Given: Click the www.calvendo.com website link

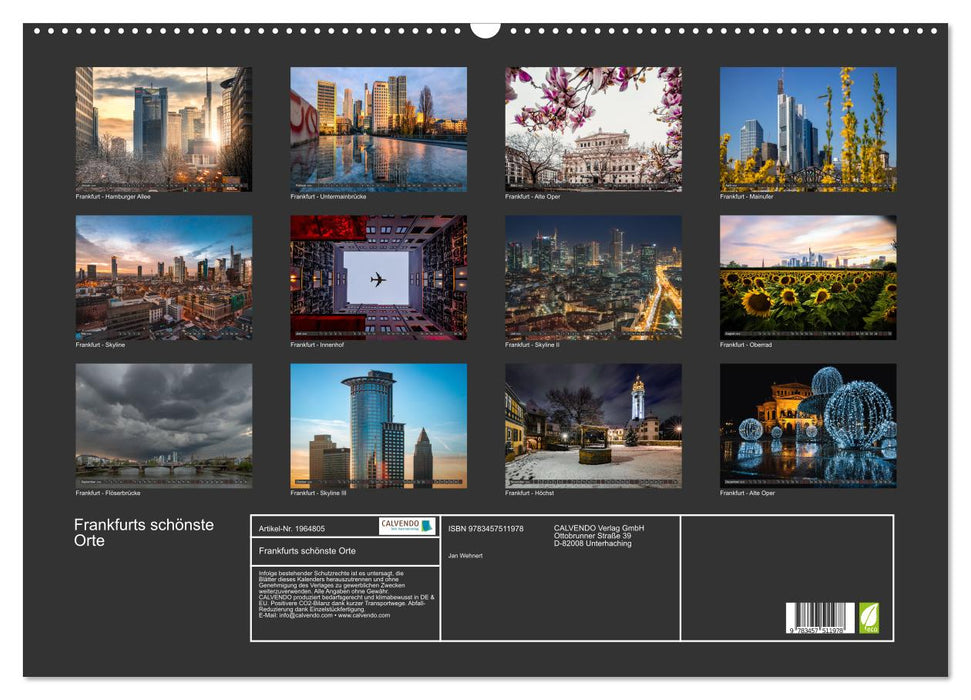Looking at the screenshot, I should pos(365,615).
